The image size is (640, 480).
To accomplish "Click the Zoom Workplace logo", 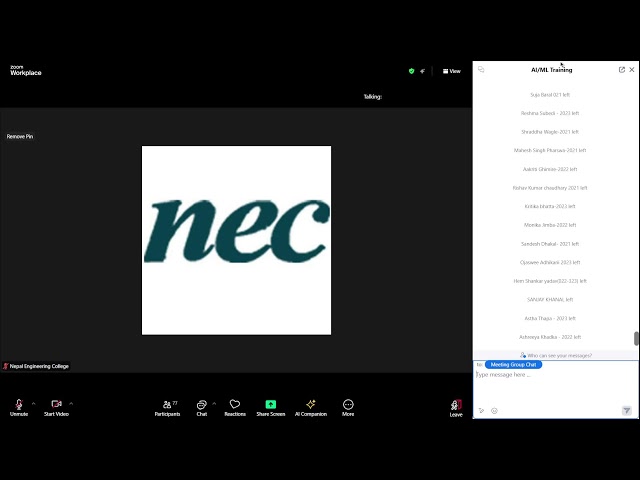I will (26, 71).
